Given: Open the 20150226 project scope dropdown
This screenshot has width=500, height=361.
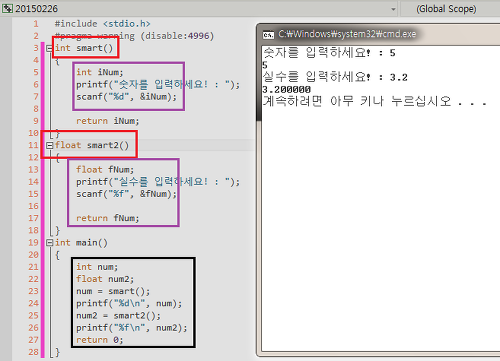Looking at the screenshot, I should click(393, 9).
